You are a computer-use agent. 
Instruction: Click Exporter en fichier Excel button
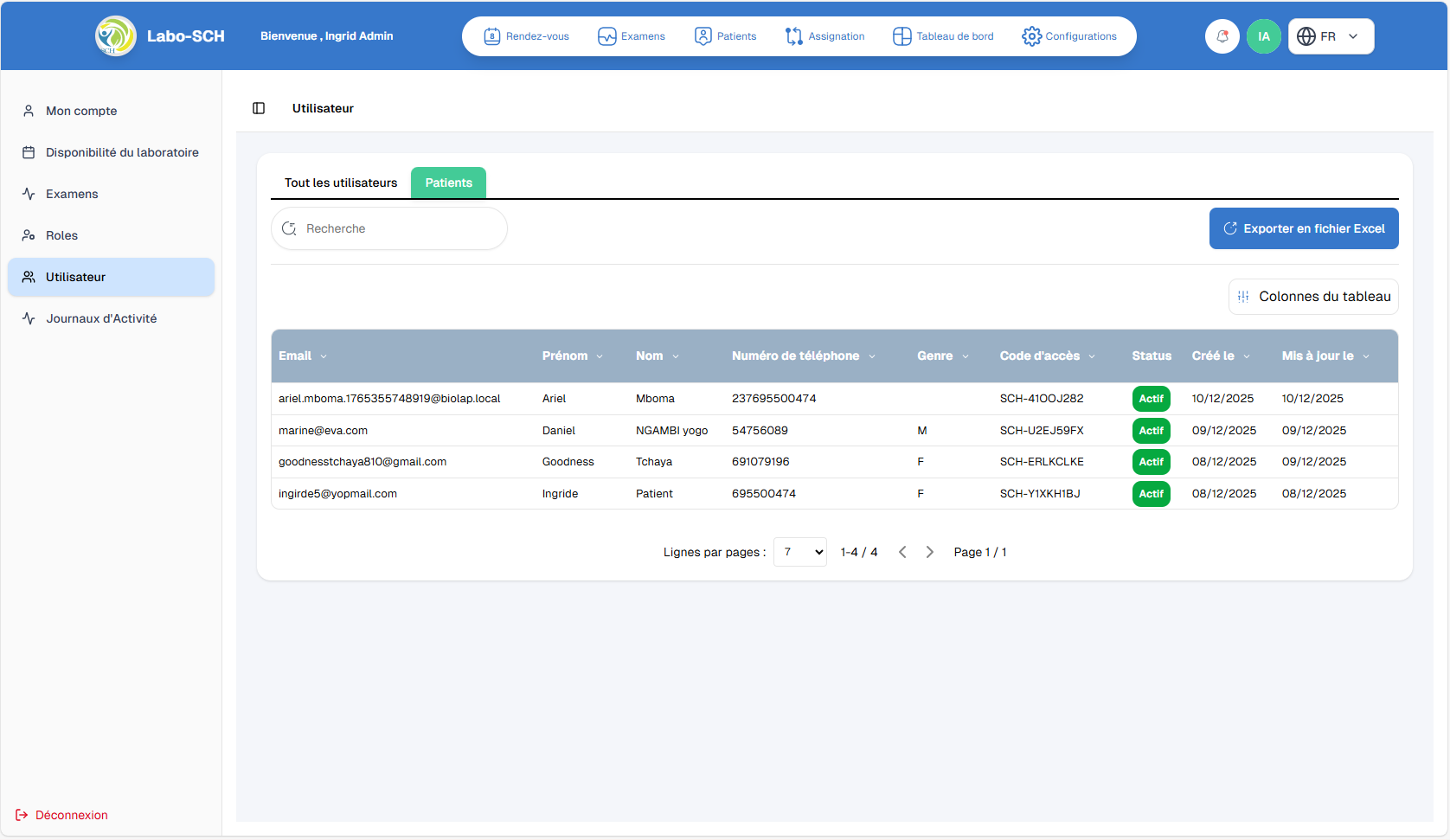(x=1303, y=228)
